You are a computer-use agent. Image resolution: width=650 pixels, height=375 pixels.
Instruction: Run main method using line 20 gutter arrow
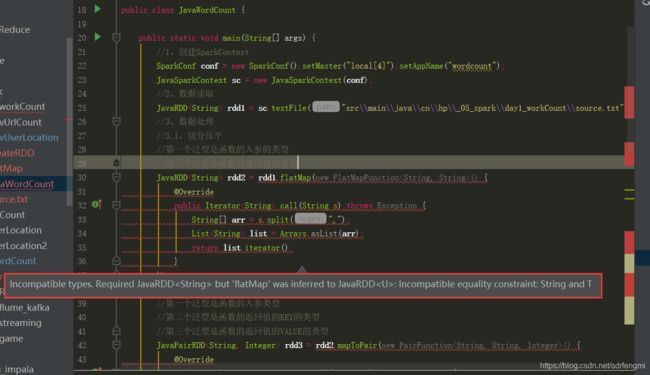click(97, 37)
